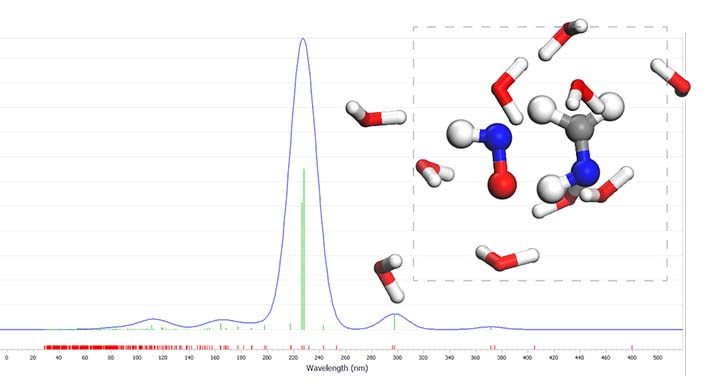
Task: Select the gray carbon atom
Action: point(579,128)
